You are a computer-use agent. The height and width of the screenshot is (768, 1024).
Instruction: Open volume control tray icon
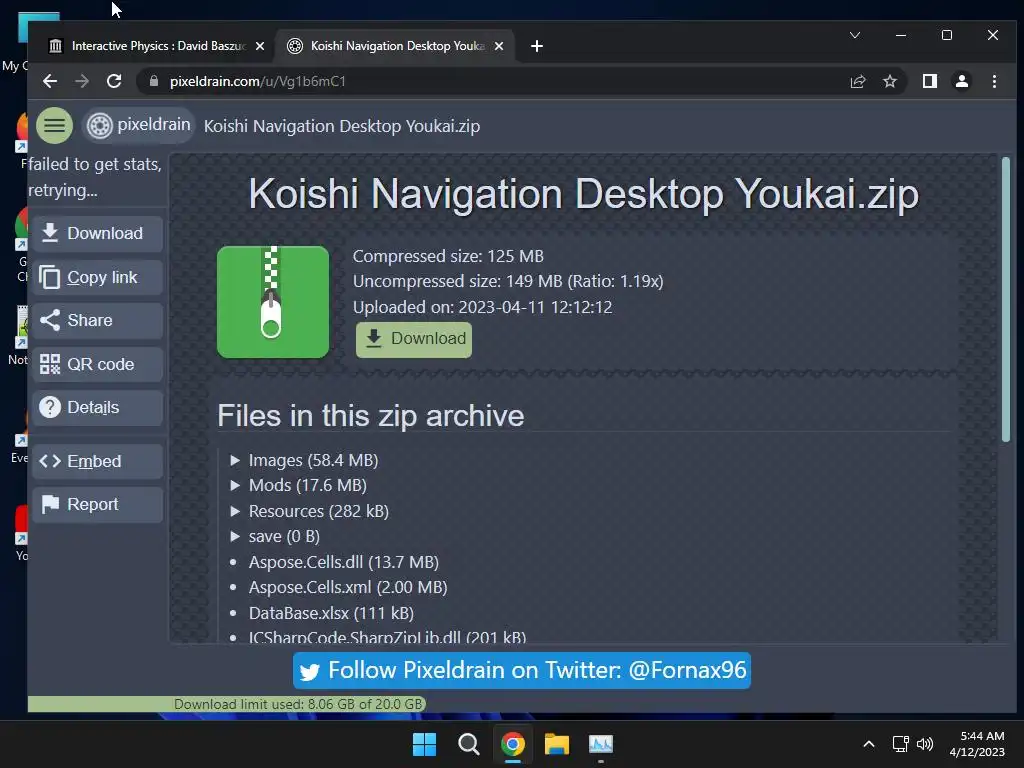point(925,744)
